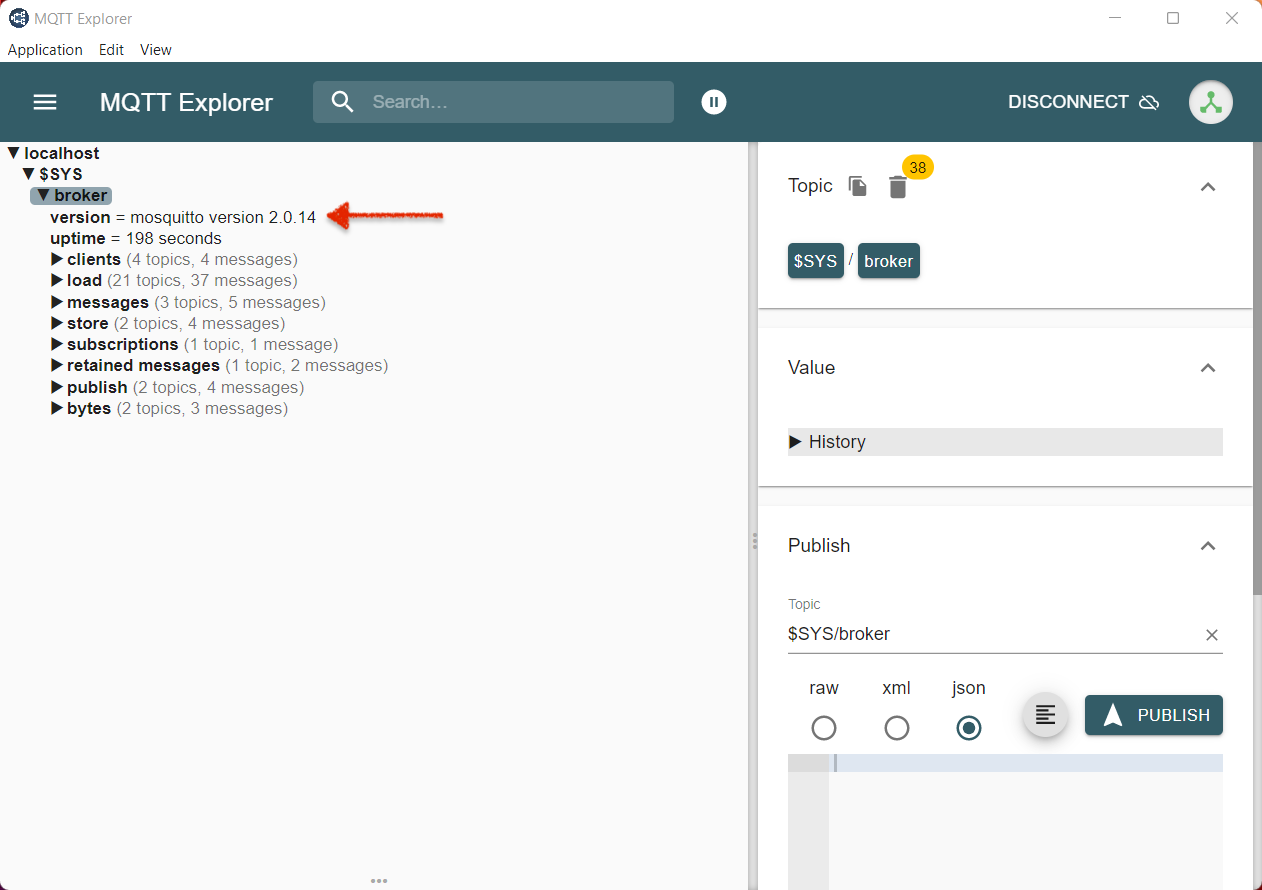This screenshot has width=1262, height=890.
Task: Collapse the $SYS tree node
Action: coord(29,174)
